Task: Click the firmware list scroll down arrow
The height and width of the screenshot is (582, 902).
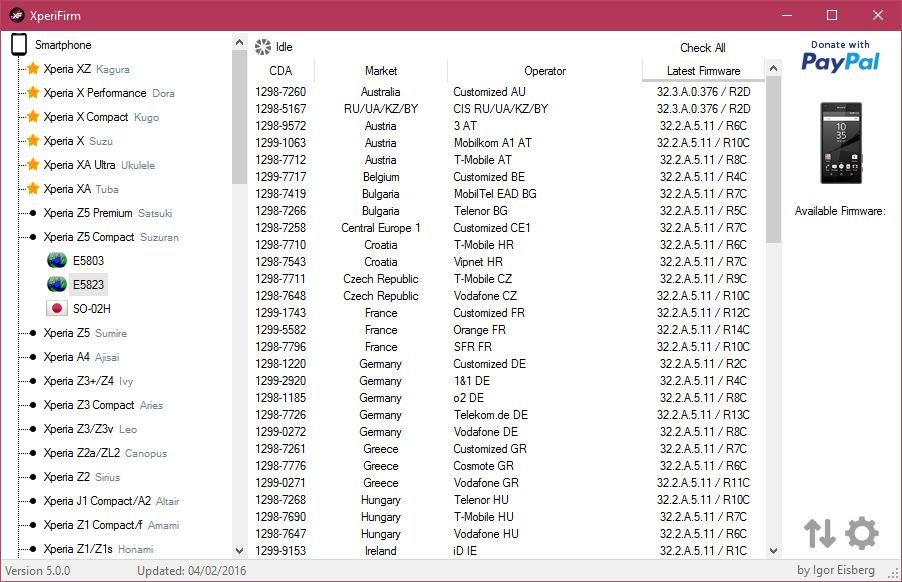Action: 774,550
